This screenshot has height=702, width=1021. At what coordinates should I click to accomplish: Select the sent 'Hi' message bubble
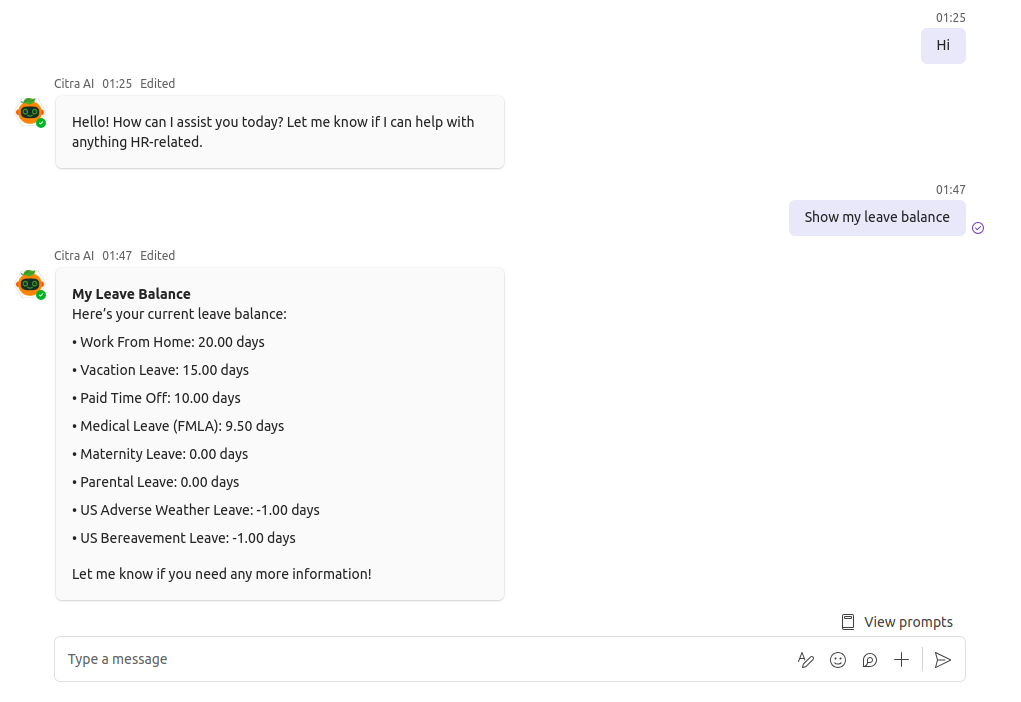pos(942,46)
